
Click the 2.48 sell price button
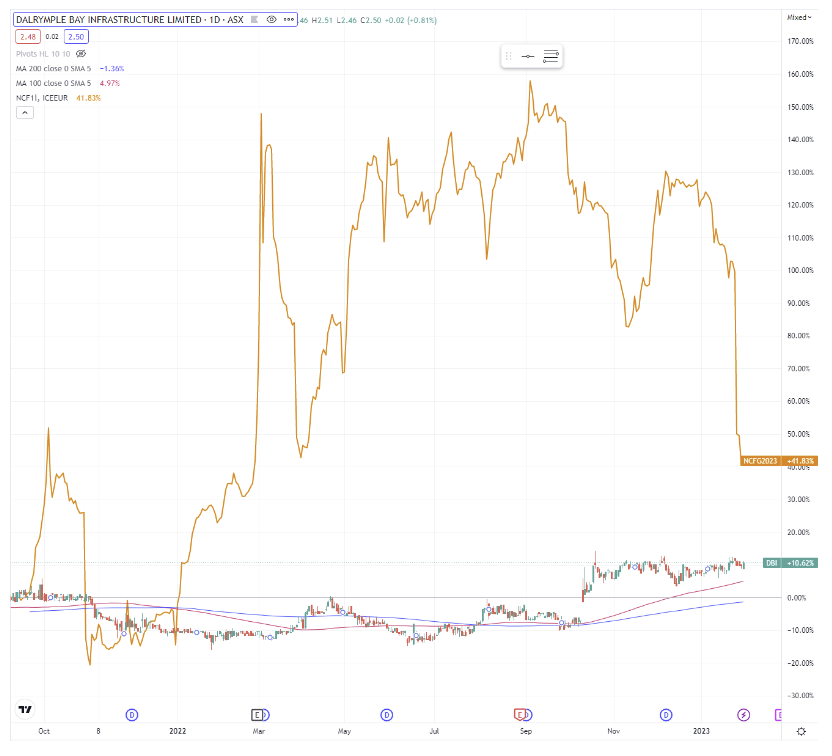coord(28,37)
